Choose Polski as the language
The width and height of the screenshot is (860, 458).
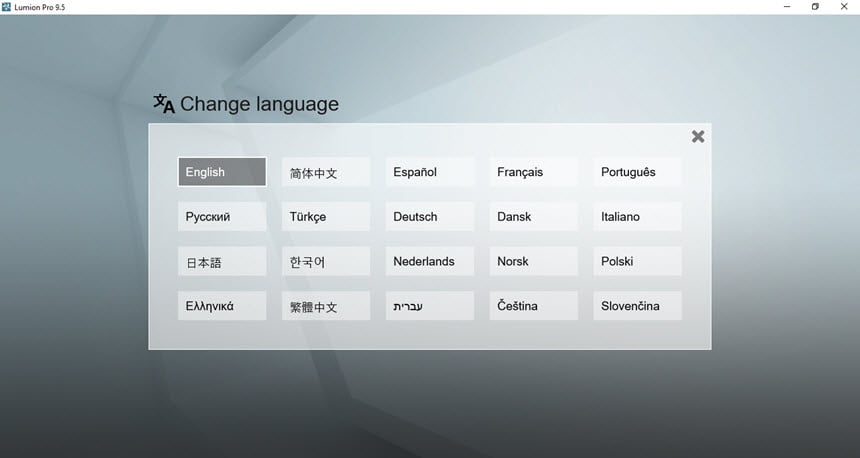click(x=637, y=261)
